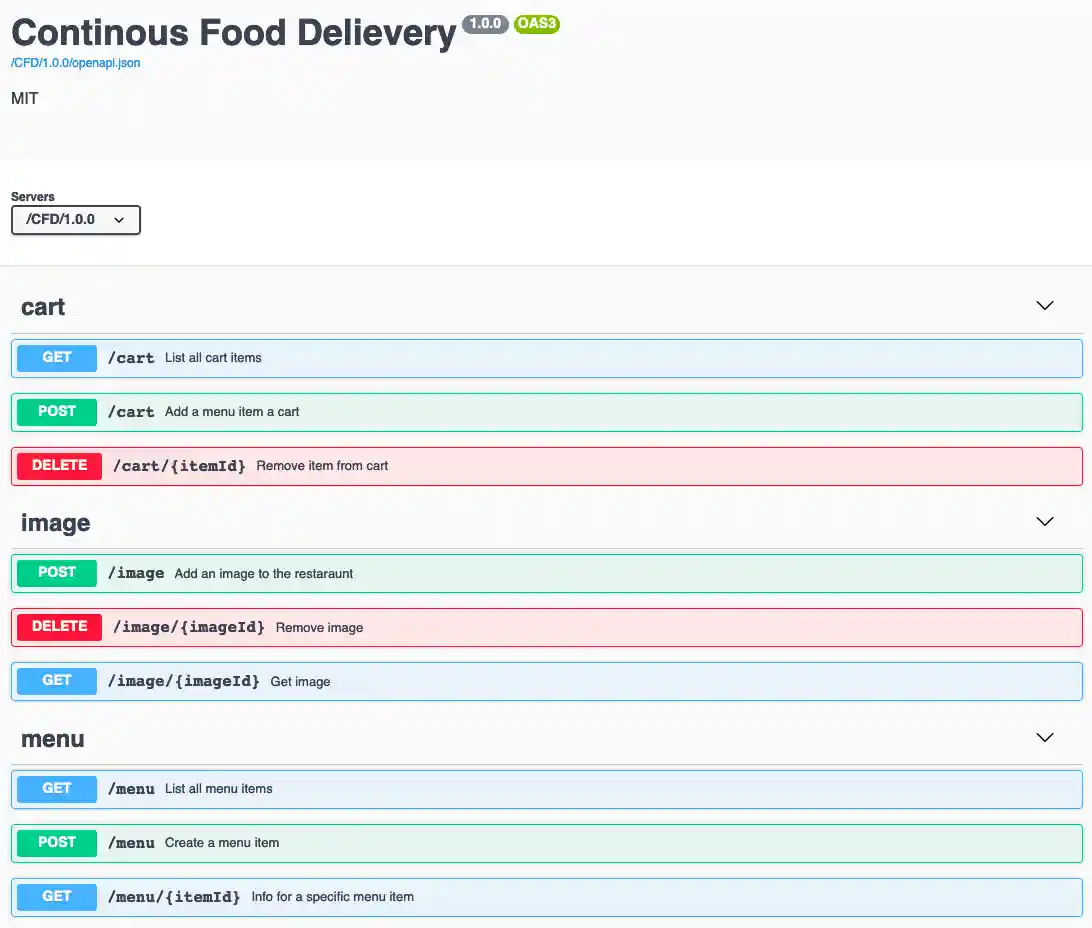
Task: Click the MIT license text
Action: coord(25,98)
